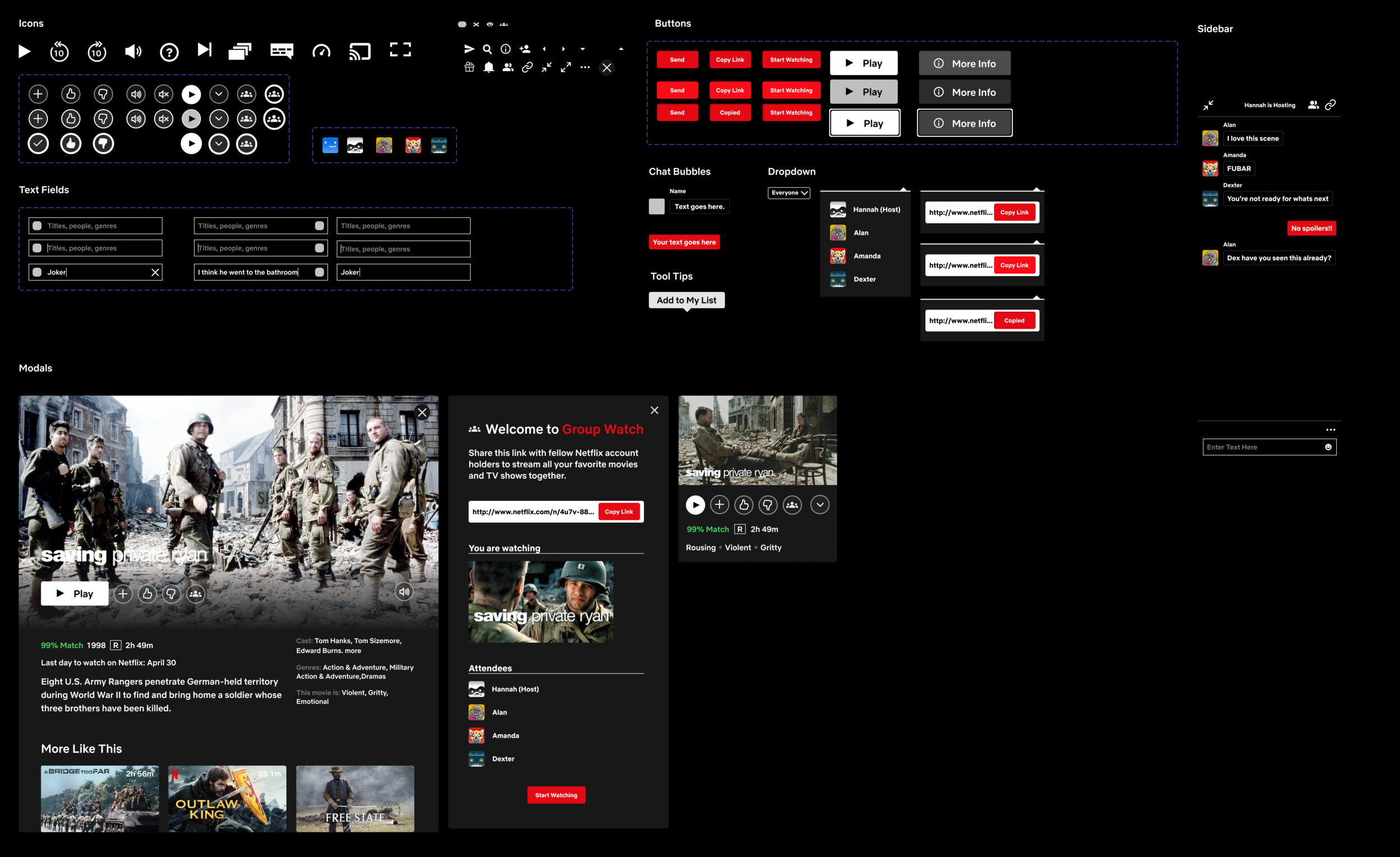Select the playback speed gauge icon
This screenshot has height=857, width=1400.
click(321, 51)
